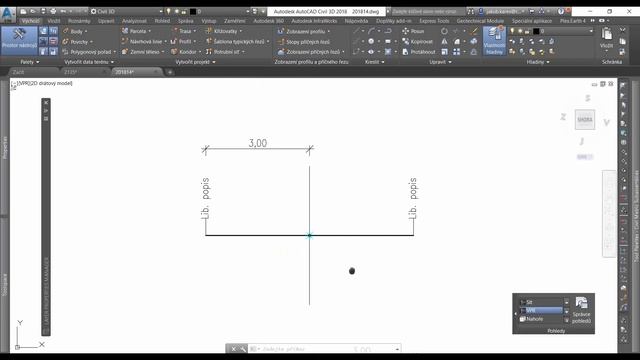Click the Návrhová linie tool
Viewport: 640px width, 360px height.
[x=144, y=42]
